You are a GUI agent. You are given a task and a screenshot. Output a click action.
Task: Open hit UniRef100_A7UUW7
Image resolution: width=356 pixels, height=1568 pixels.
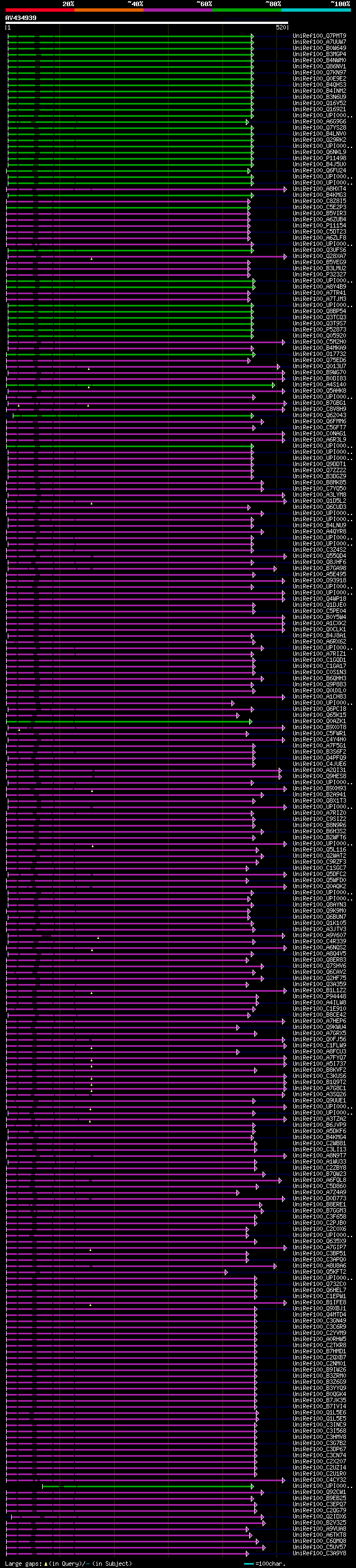coord(319,42)
